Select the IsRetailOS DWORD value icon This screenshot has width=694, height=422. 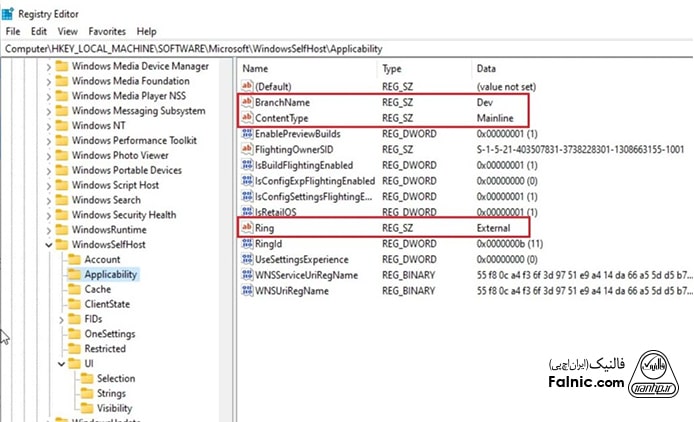tap(248, 212)
